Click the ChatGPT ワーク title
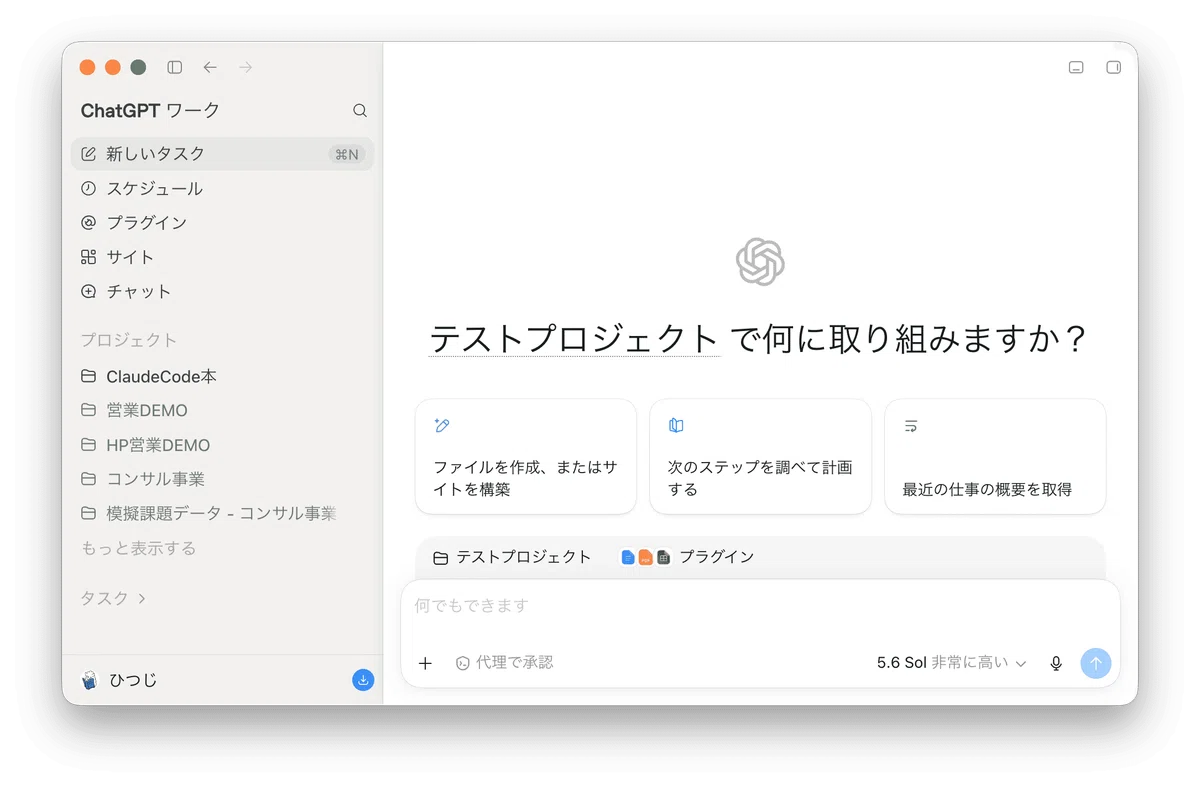1200x787 pixels. pos(150,111)
